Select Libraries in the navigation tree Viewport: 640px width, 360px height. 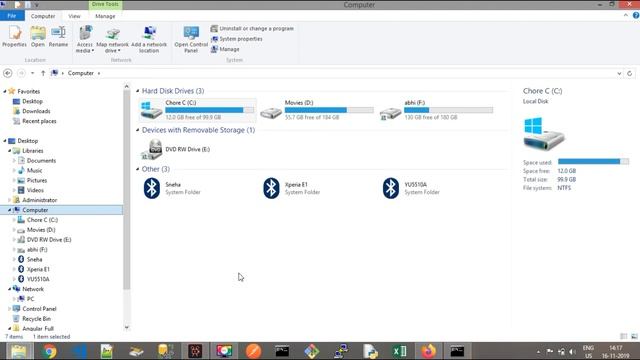click(x=32, y=151)
